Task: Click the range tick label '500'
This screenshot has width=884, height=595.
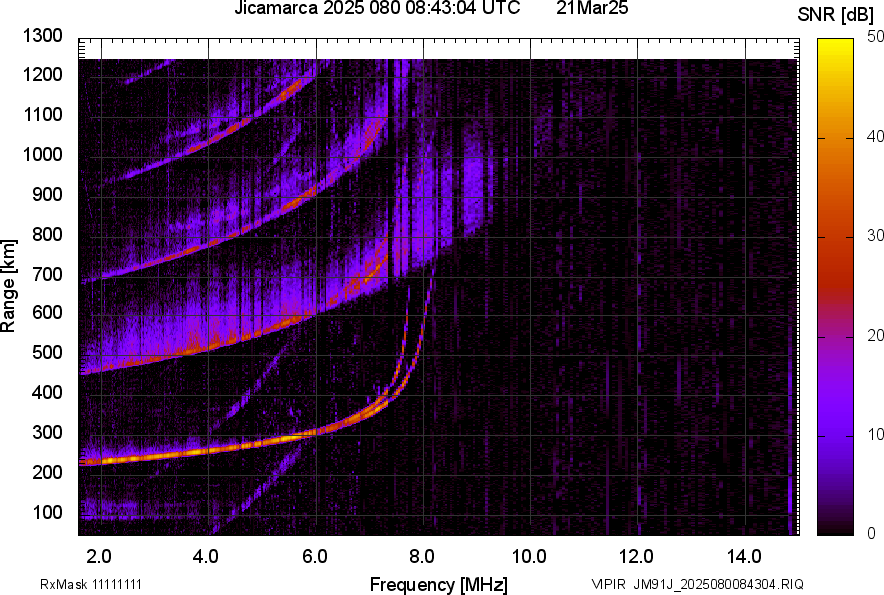Action: (x=47, y=352)
